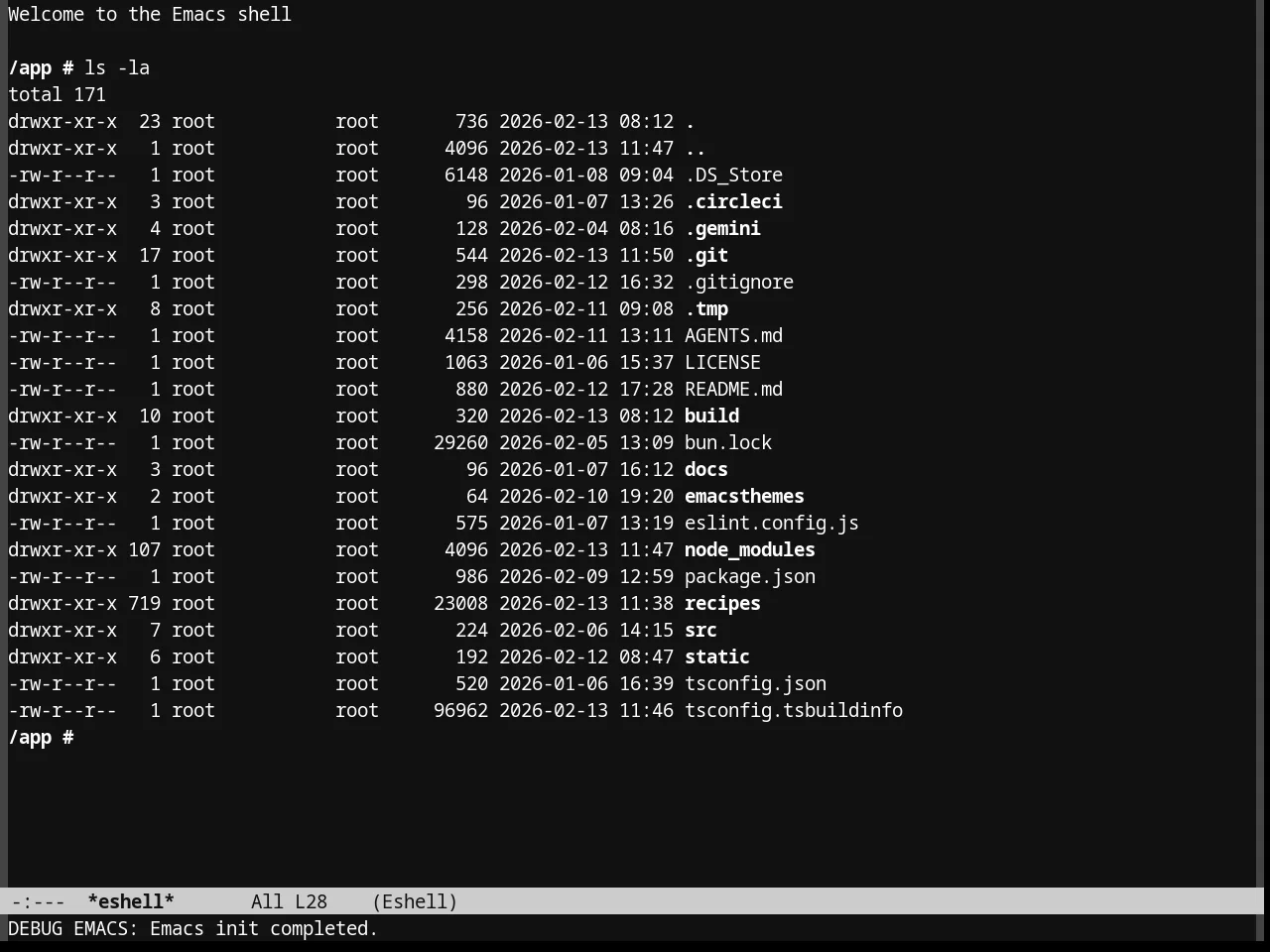Viewport: 1270px width, 952px height.
Task: Select the tsconfig.json file name
Action: click(x=755, y=684)
